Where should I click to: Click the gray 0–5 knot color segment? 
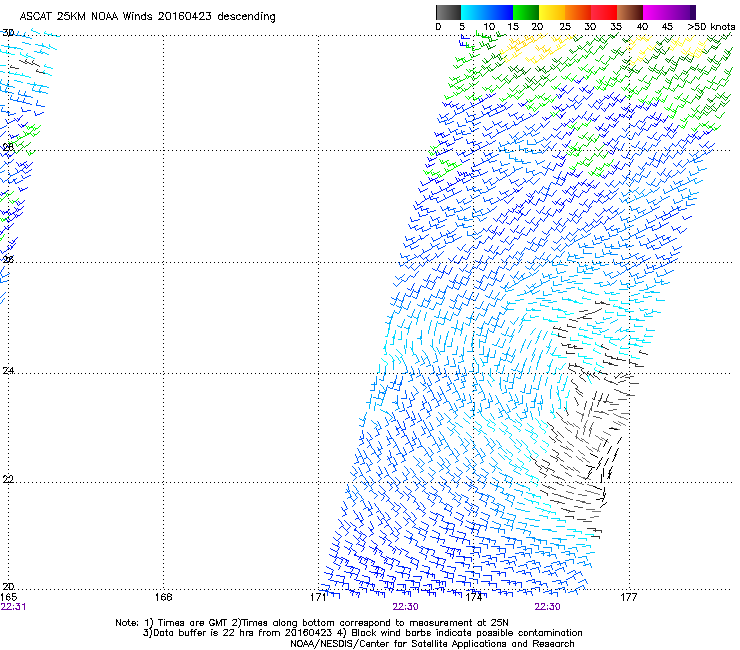pyautogui.click(x=448, y=12)
